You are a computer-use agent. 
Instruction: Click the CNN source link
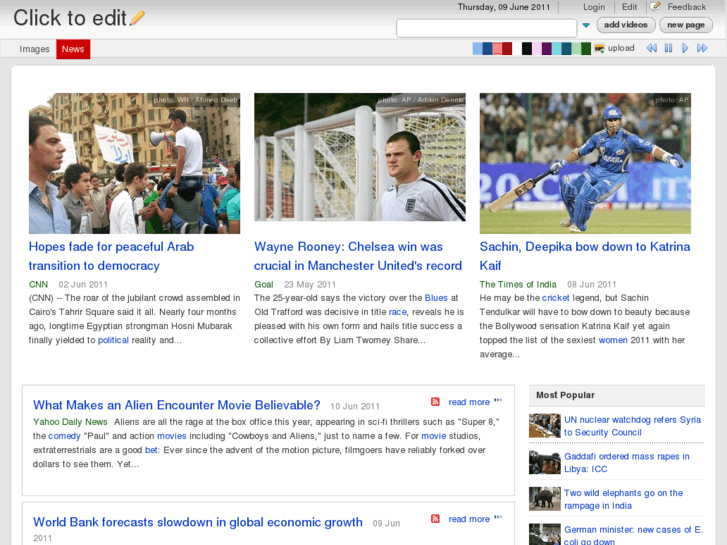[x=38, y=284]
